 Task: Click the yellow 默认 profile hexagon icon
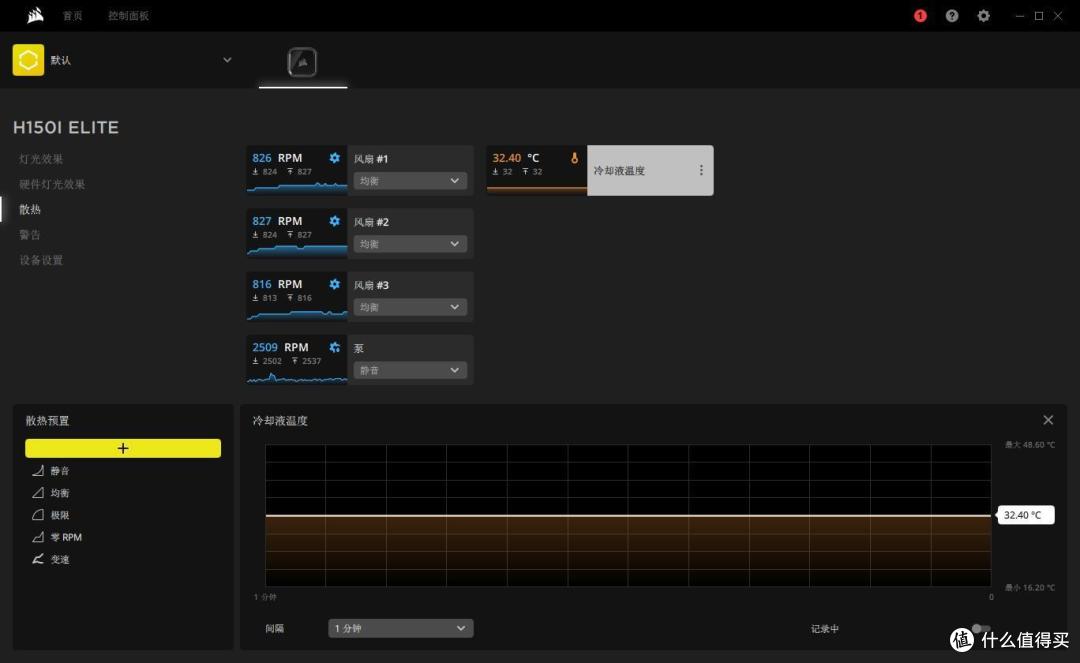pos(28,60)
